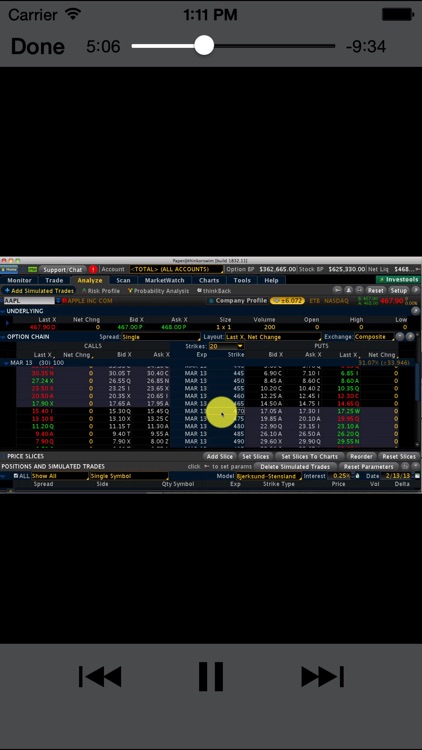422x750 pixels.
Task: Toggle the ALL positions checkbox
Action: [16, 476]
